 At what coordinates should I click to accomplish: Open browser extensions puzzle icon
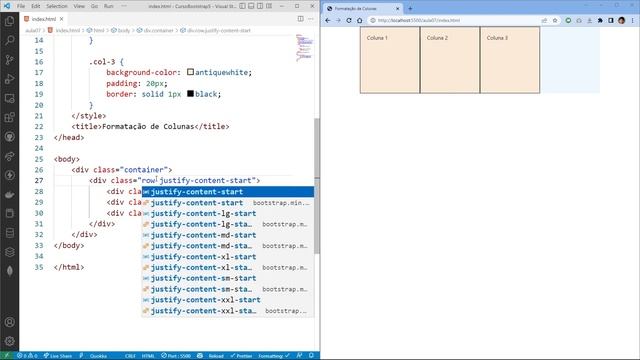click(600, 20)
